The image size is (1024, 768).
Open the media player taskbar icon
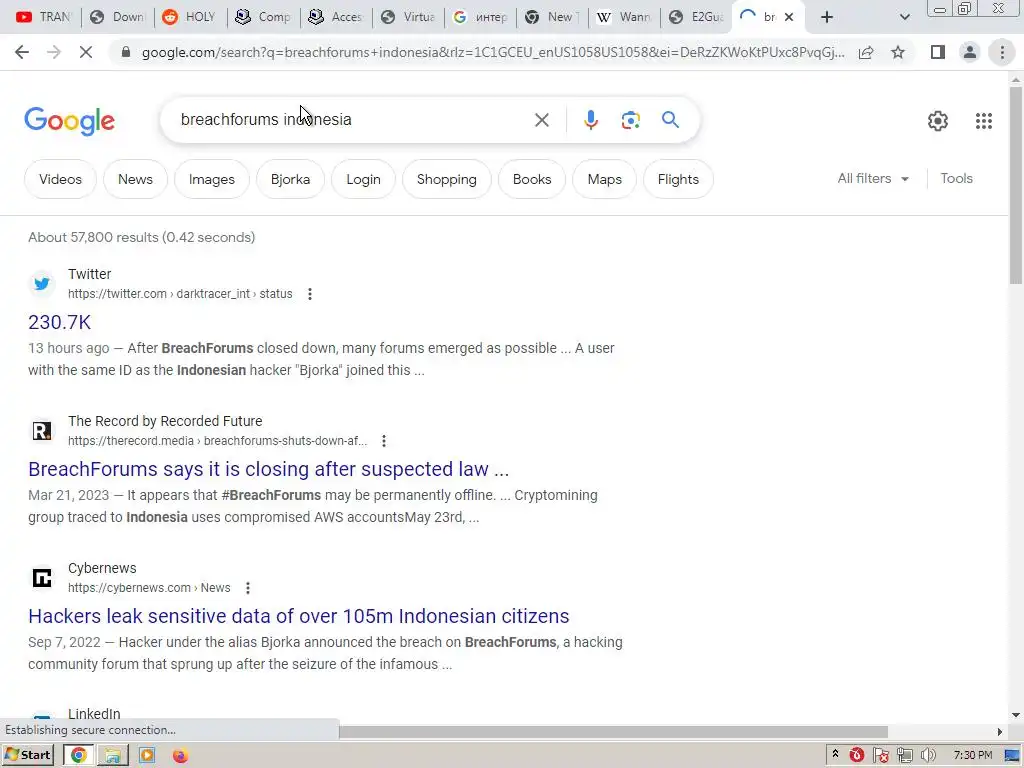pyautogui.click(x=147, y=755)
